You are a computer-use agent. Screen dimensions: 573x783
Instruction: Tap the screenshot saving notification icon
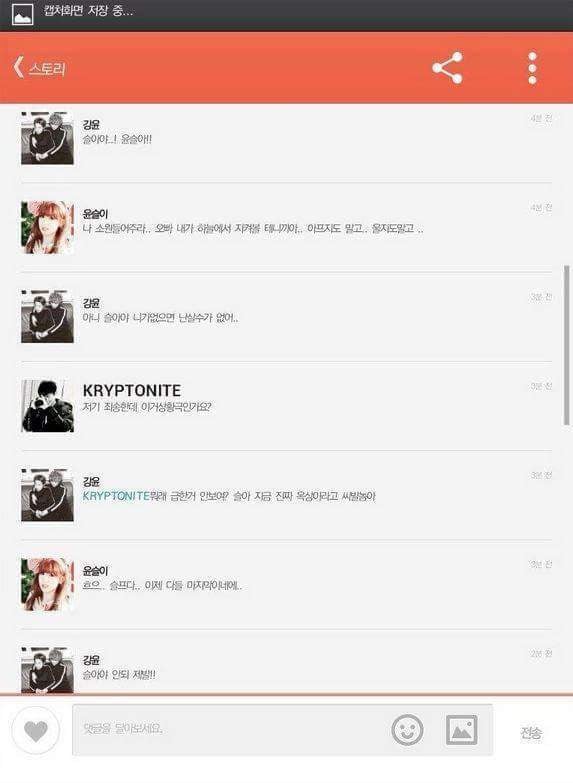tap(22, 15)
